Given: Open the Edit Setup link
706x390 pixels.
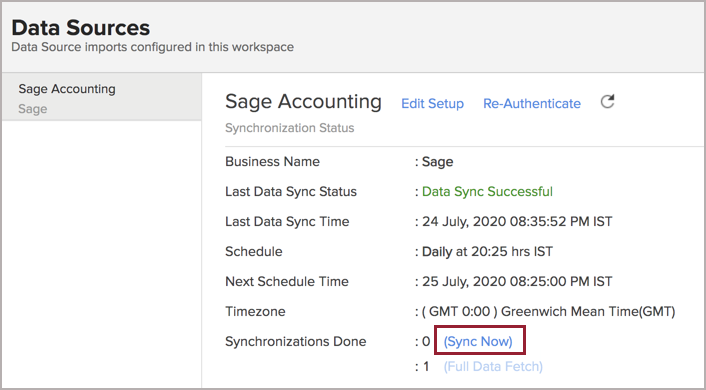Looking at the screenshot, I should click(x=432, y=104).
